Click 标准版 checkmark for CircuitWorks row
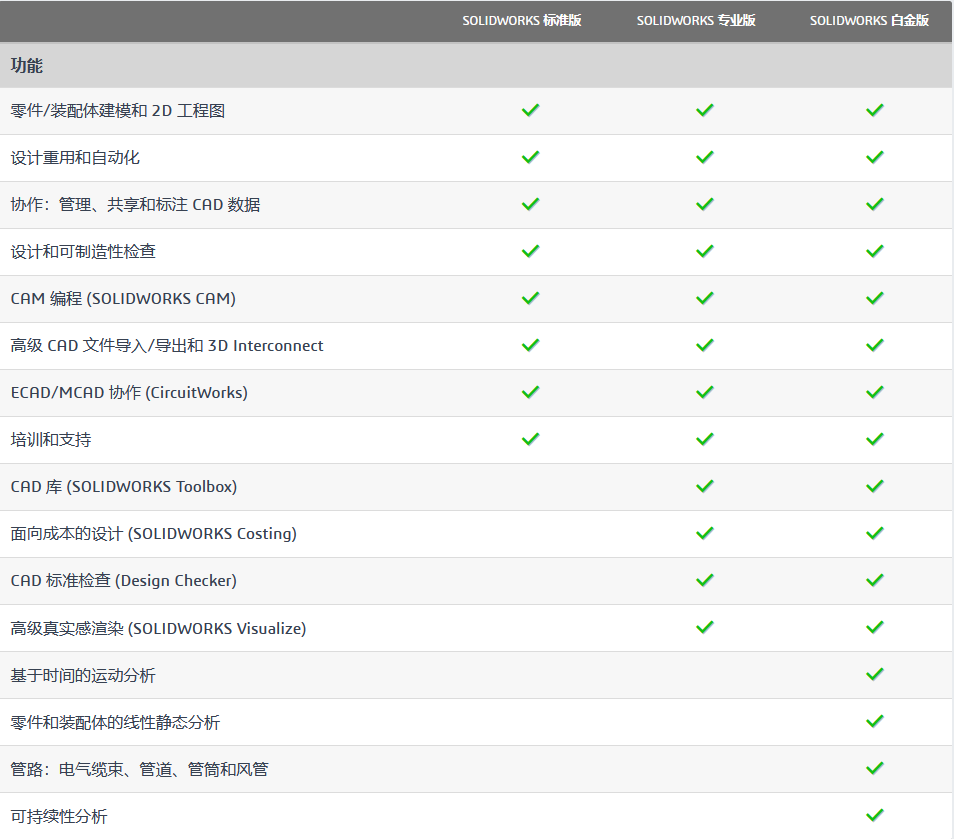Image resolution: width=954 pixels, height=839 pixels. coord(531,392)
